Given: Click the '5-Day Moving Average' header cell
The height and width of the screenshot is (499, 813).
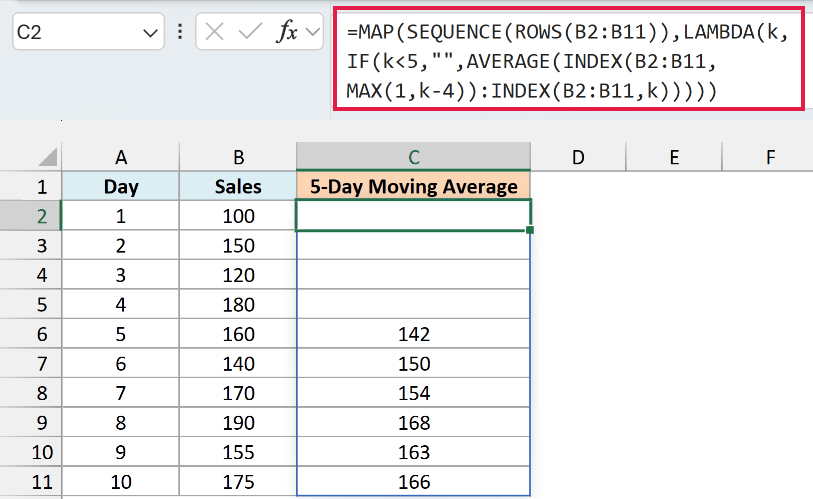Looking at the screenshot, I should click(x=414, y=186).
